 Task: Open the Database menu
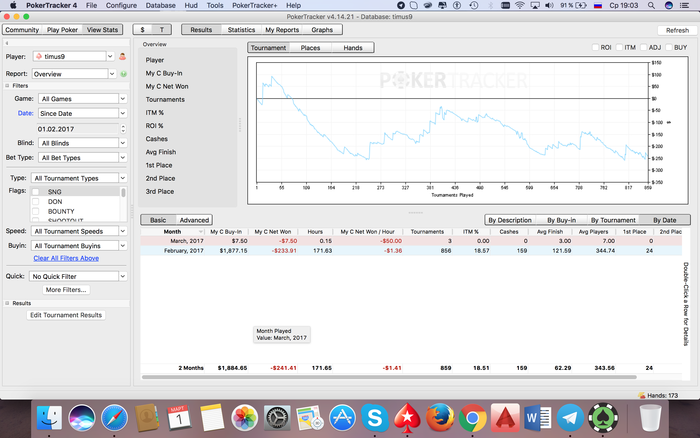[x=160, y=5]
